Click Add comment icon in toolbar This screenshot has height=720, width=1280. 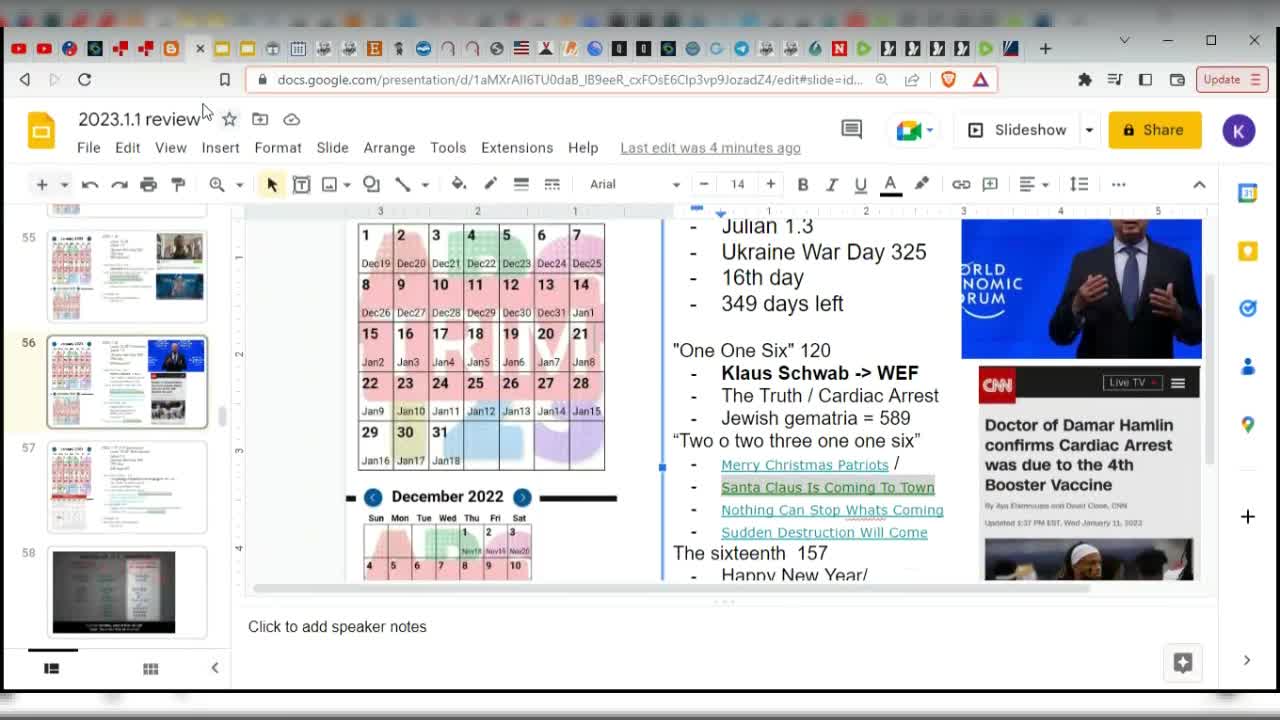[990, 184]
